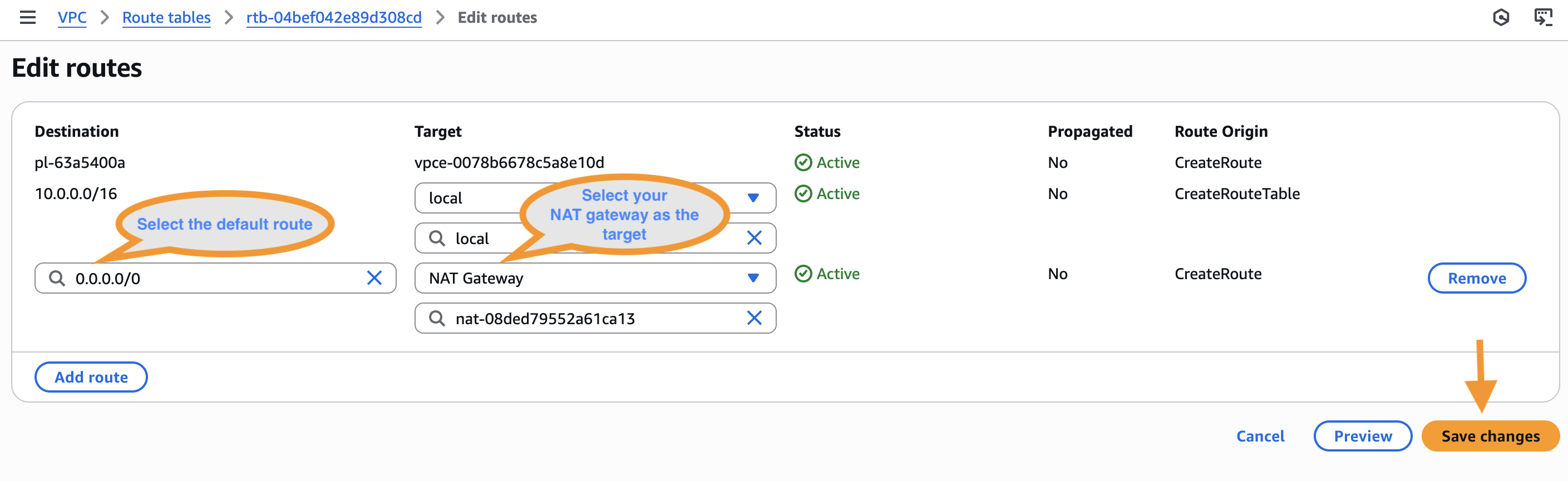1568x481 pixels.
Task: Clear the nat-08ded79552a61ca13 target field
Action: [753, 318]
